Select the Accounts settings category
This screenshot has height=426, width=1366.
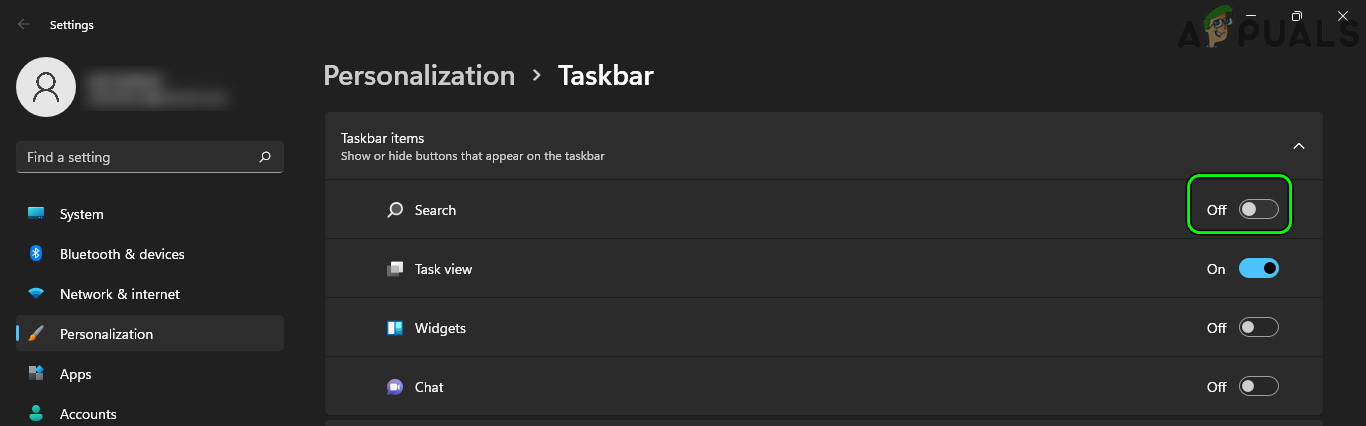pyautogui.click(x=88, y=413)
